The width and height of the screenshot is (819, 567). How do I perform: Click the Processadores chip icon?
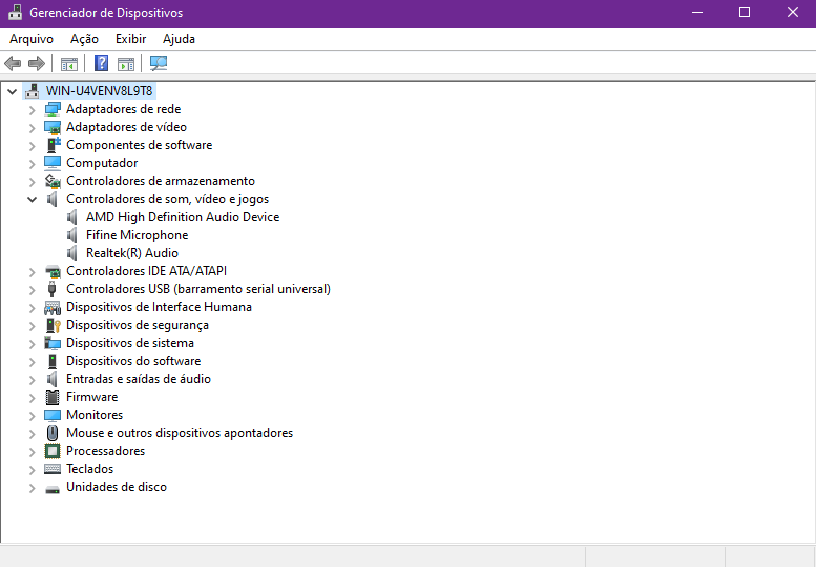tap(52, 451)
